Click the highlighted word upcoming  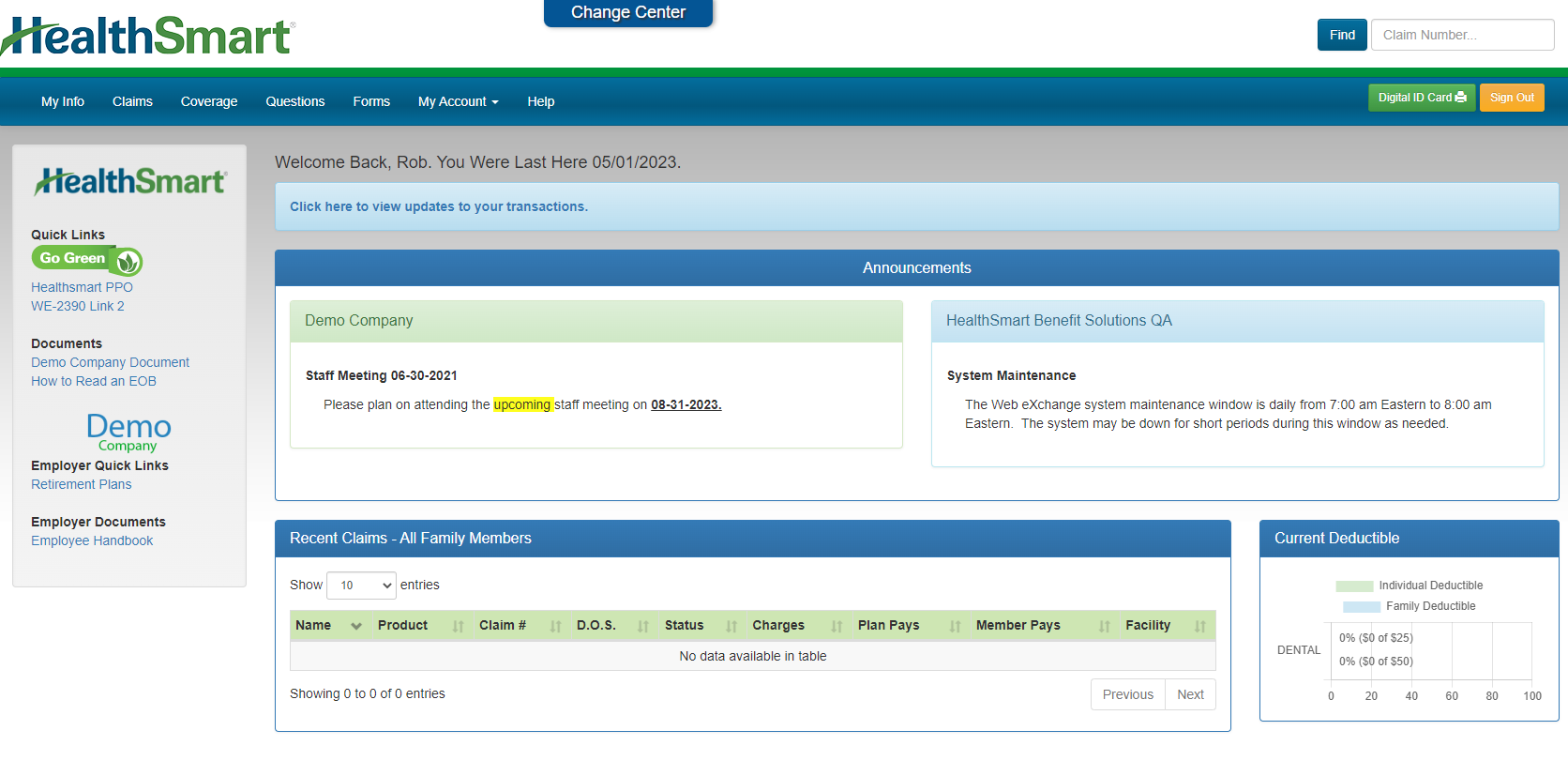point(522,404)
